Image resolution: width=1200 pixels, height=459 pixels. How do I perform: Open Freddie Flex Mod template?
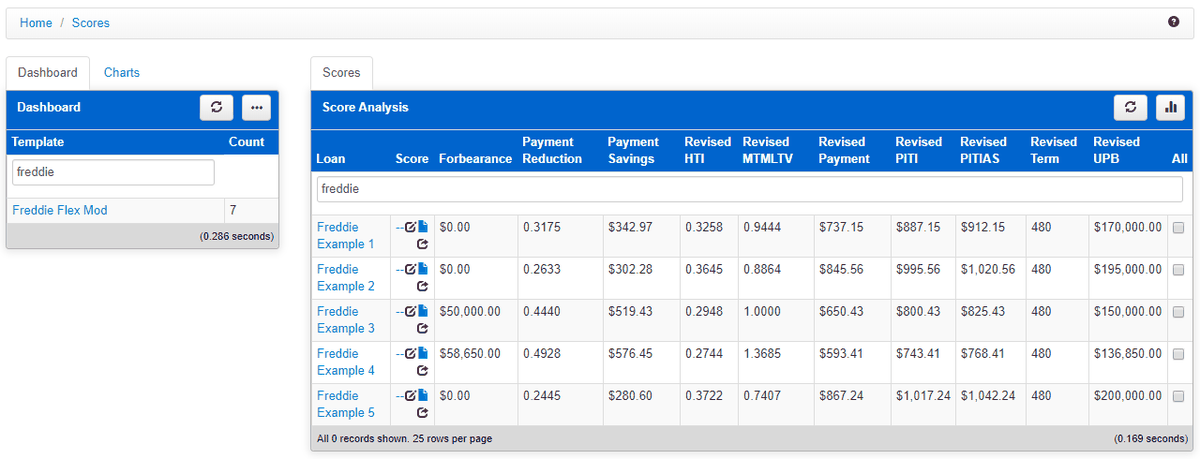coord(60,210)
